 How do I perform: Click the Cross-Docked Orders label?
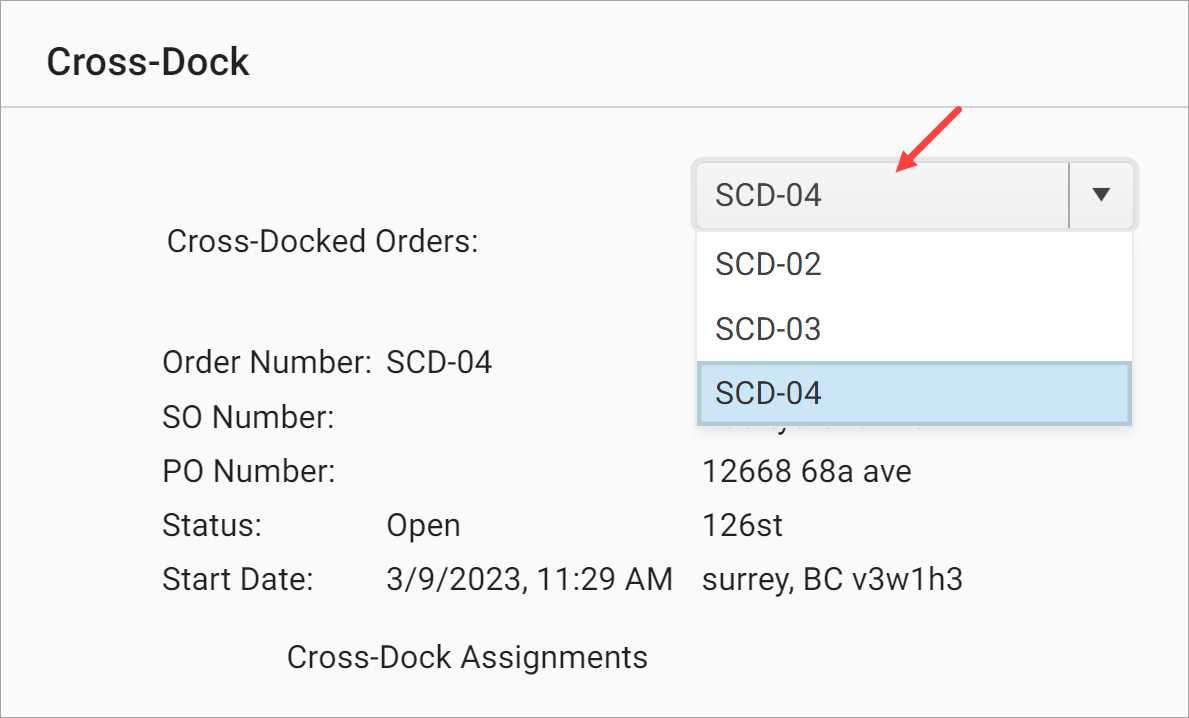[x=322, y=241]
